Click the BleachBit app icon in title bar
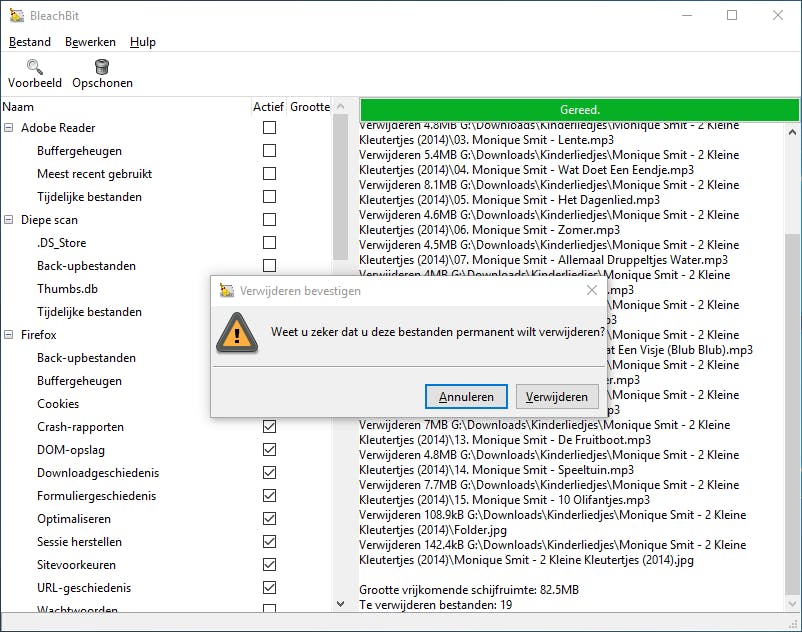 coord(16,15)
